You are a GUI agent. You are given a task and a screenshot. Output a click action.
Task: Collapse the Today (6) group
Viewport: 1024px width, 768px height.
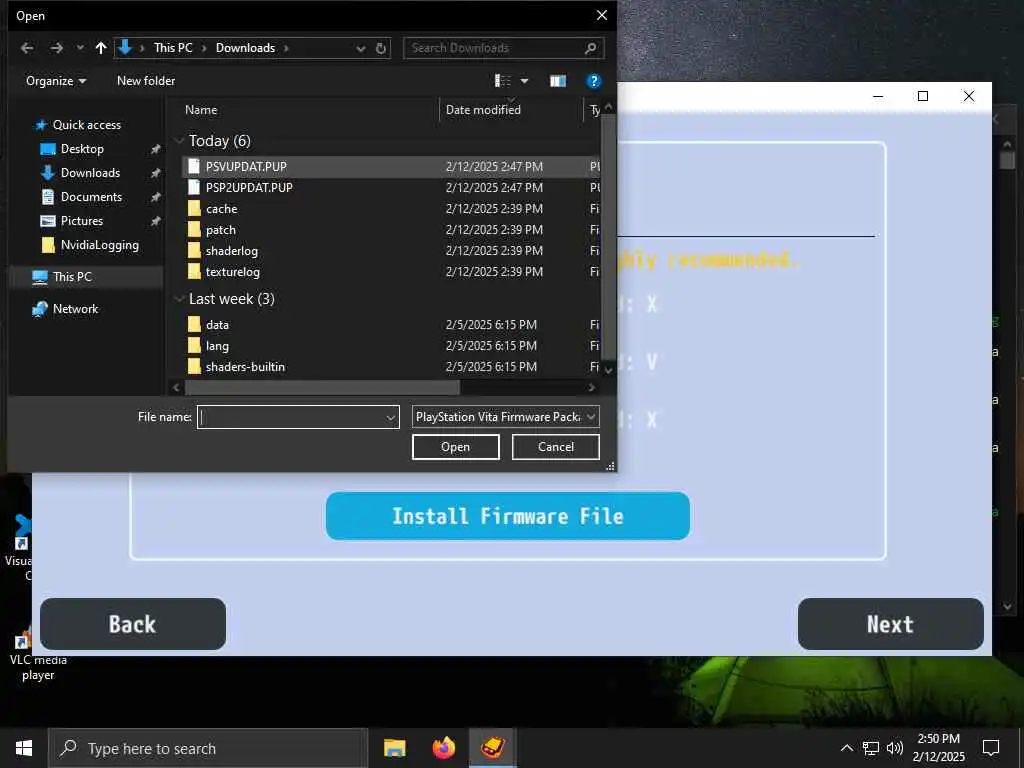pos(179,140)
